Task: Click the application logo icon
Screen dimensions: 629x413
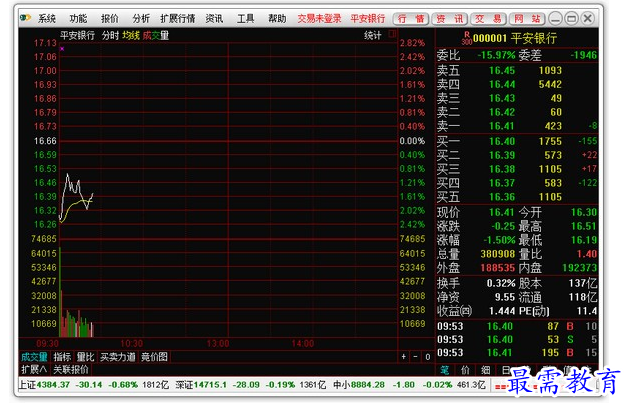Action: [x=25, y=18]
